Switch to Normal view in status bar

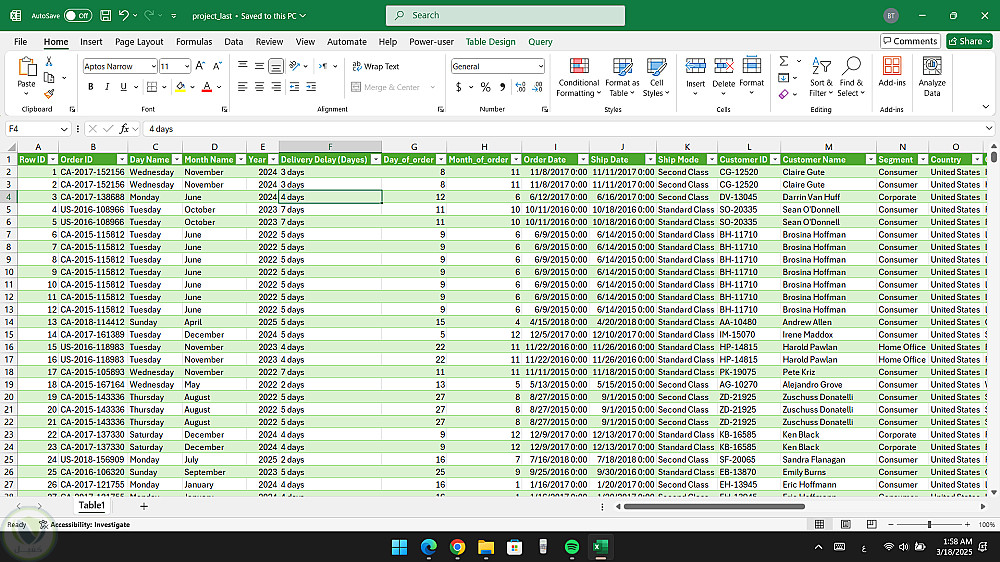(x=820, y=524)
